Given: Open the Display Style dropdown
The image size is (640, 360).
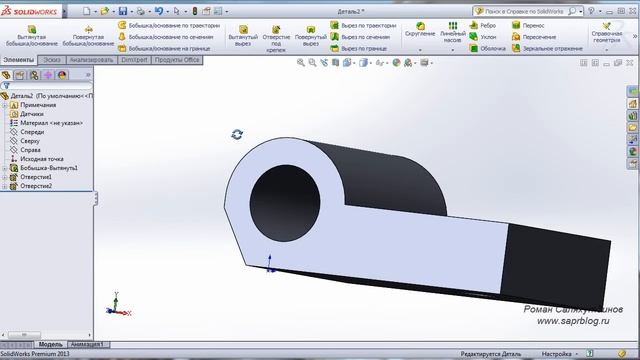Looking at the screenshot, I should click(x=371, y=63).
